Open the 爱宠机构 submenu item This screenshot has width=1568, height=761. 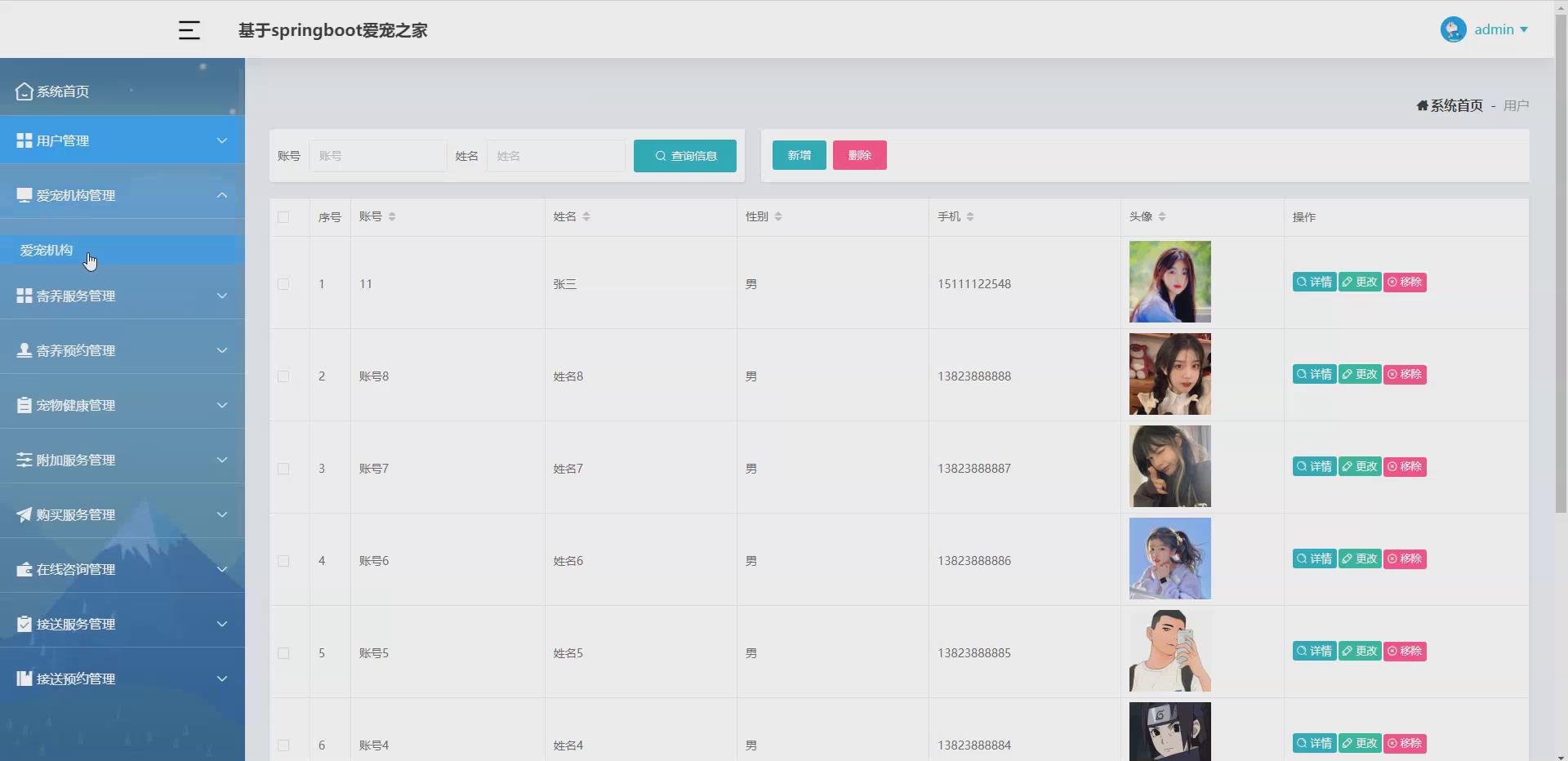pos(122,250)
